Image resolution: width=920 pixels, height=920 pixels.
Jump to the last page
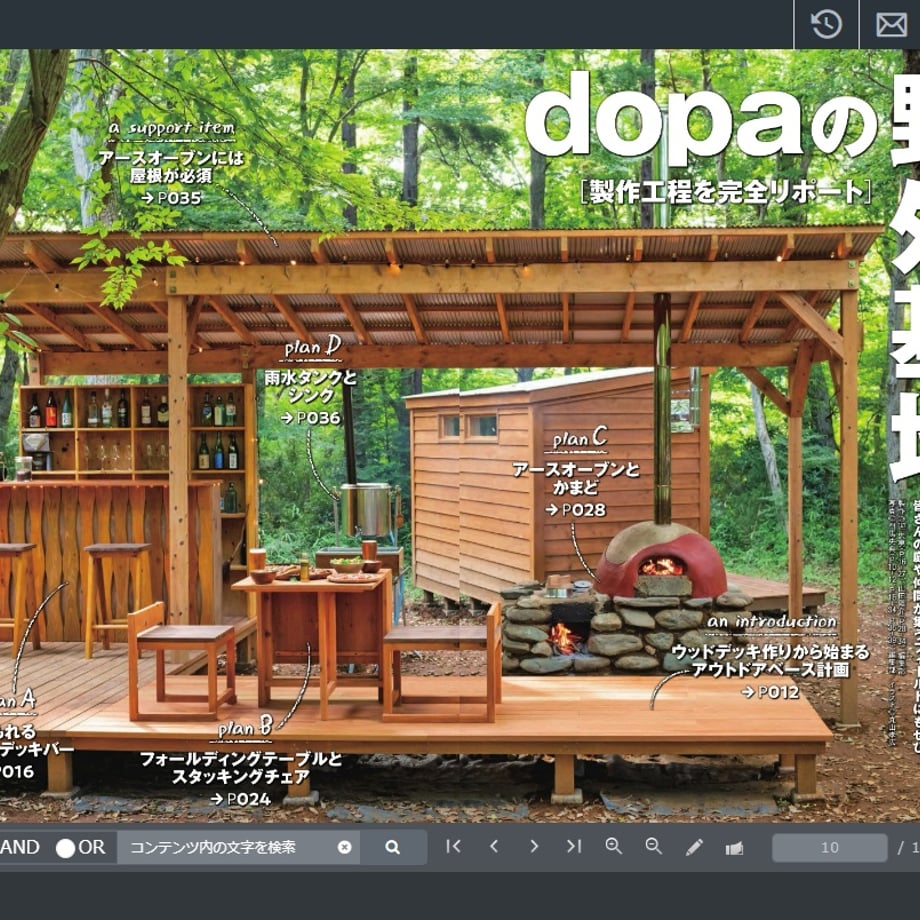click(x=574, y=846)
